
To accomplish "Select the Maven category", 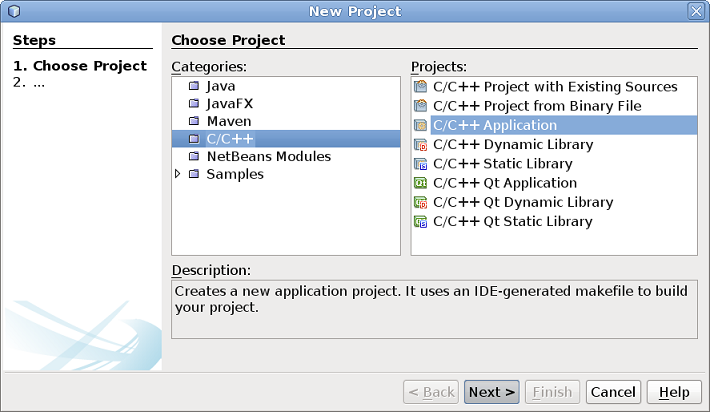I will [229, 121].
